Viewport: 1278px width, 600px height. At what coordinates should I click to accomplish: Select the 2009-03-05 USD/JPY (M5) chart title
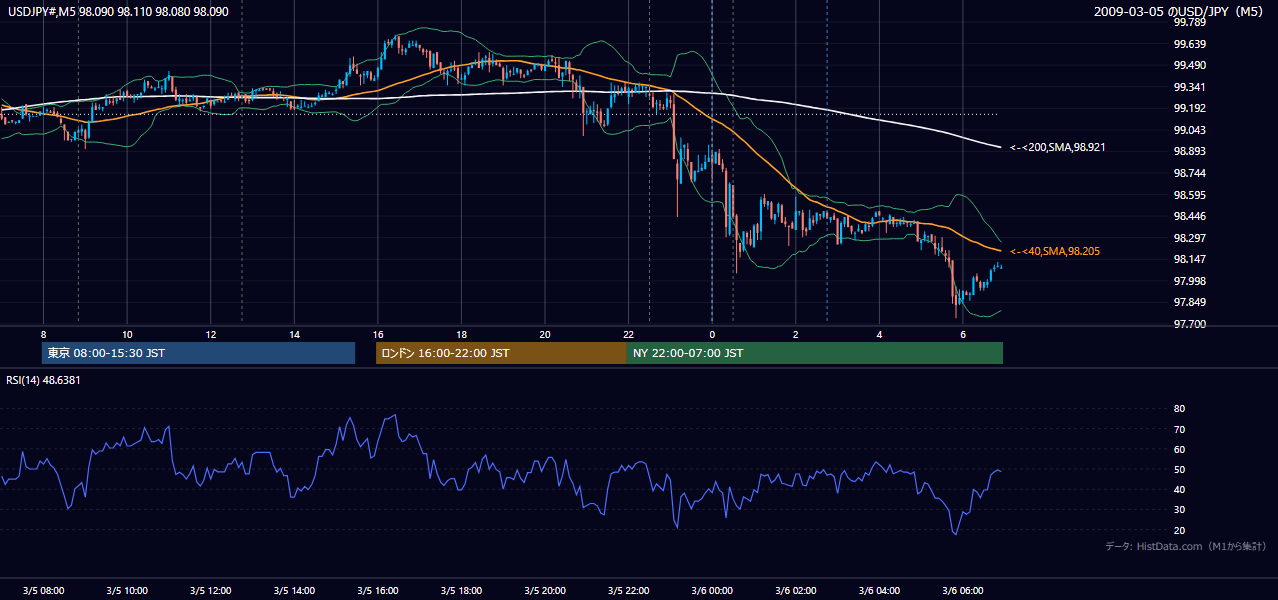(1179, 12)
